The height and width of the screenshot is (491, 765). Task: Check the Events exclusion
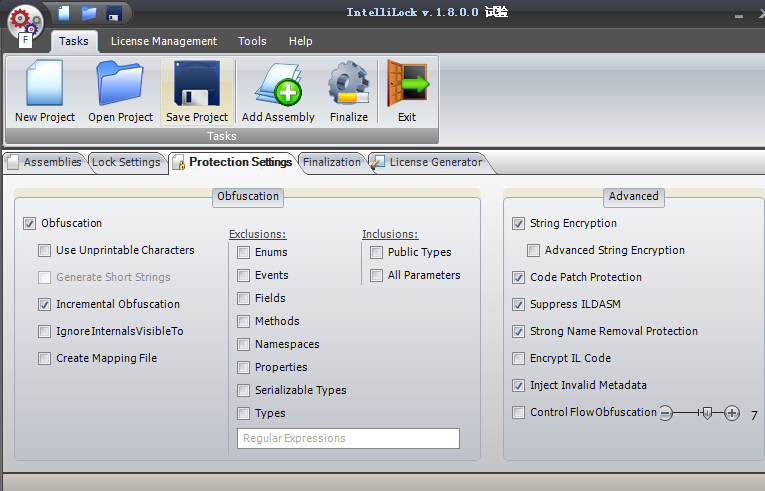click(x=243, y=275)
